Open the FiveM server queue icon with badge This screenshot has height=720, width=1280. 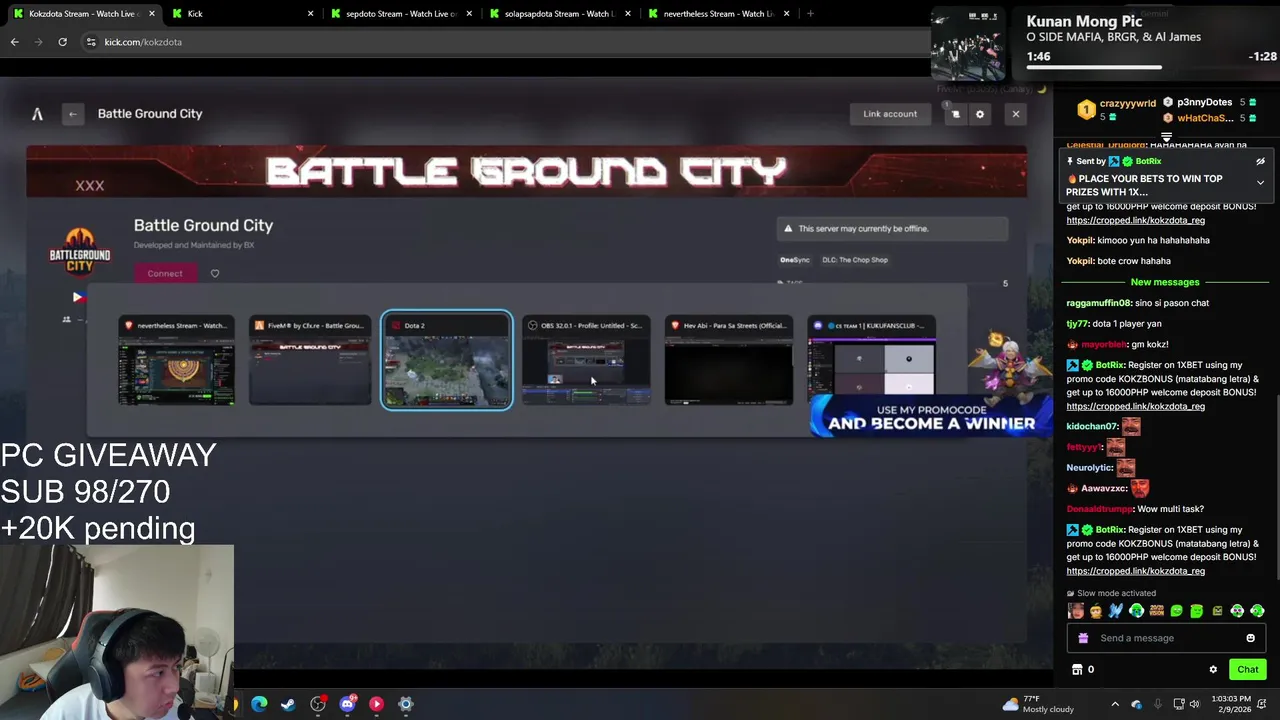[955, 114]
